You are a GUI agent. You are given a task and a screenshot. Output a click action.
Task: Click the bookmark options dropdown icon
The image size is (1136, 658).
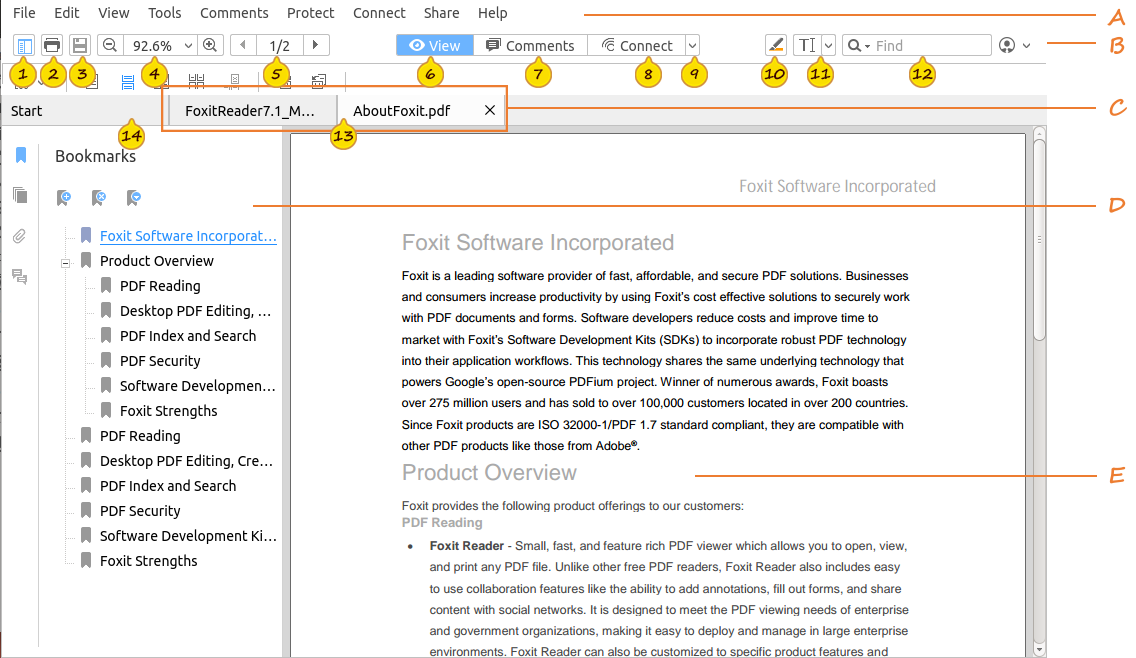(x=133, y=198)
